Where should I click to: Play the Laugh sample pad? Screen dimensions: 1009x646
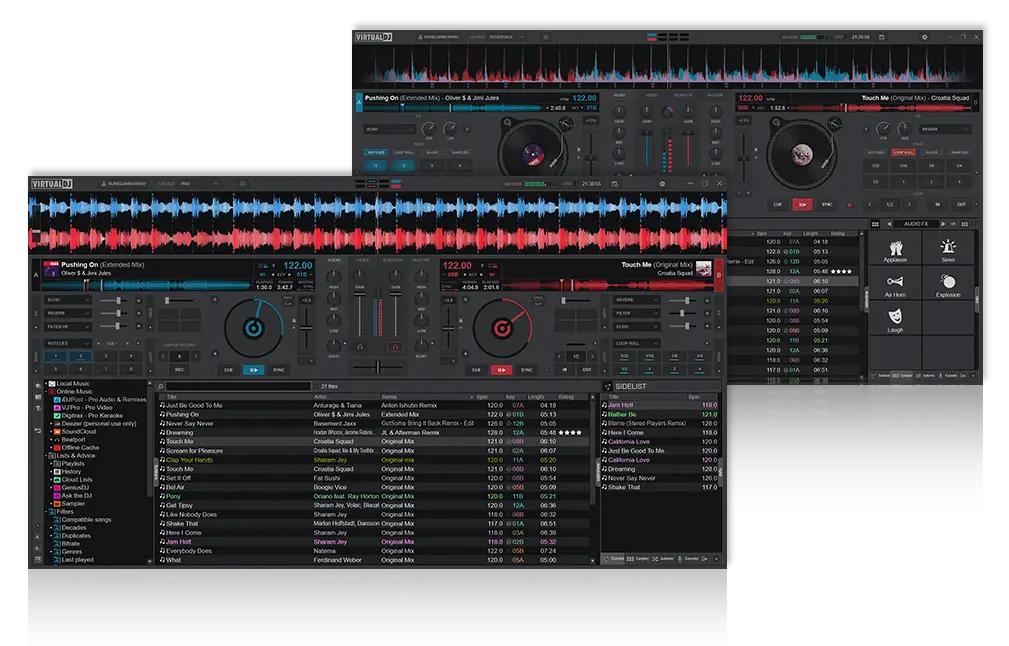[895, 318]
